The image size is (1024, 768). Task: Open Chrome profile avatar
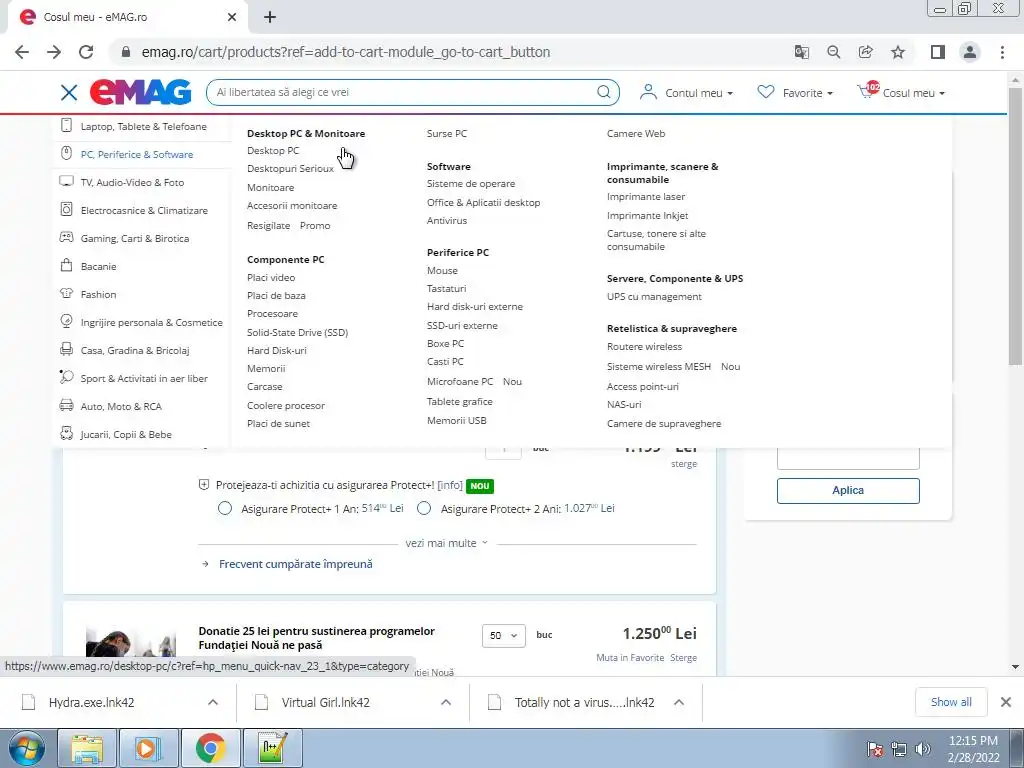pyautogui.click(x=970, y=52)
